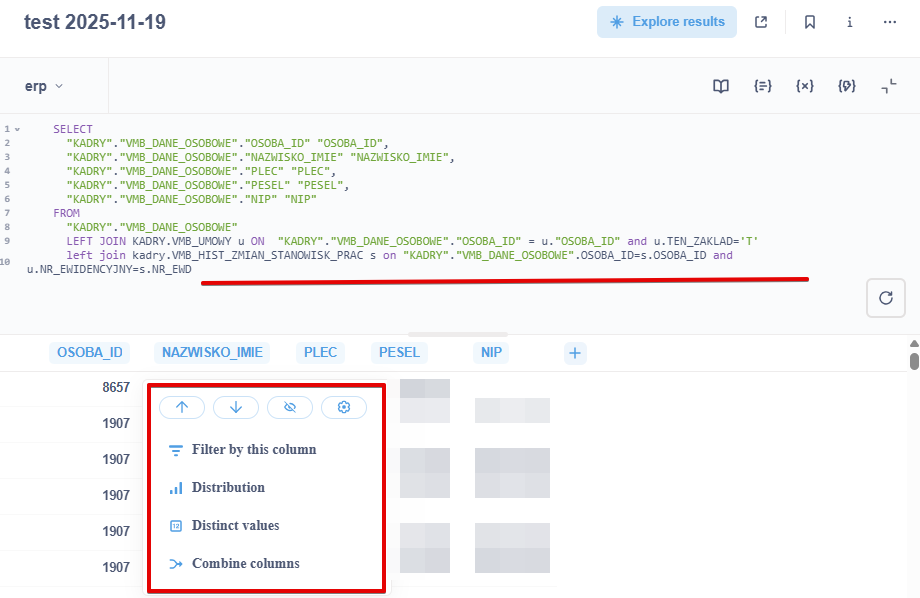Viewport: 920px width, 598px height.
Task: Run the query refresh button
Action: [885, 298]
